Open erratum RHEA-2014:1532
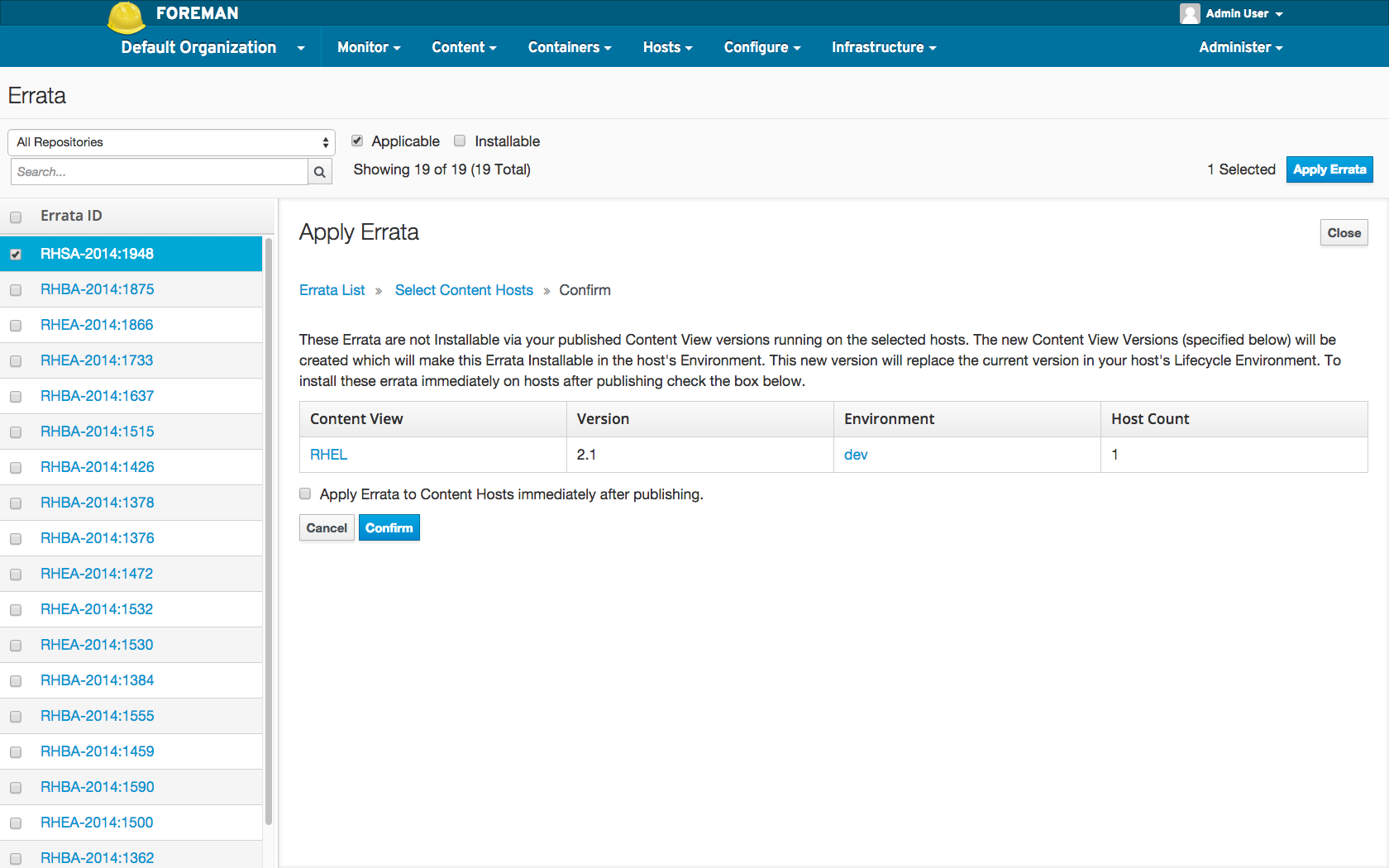Screen dimensions: 1389x868 pyautogui.click(x=97, y=609)
